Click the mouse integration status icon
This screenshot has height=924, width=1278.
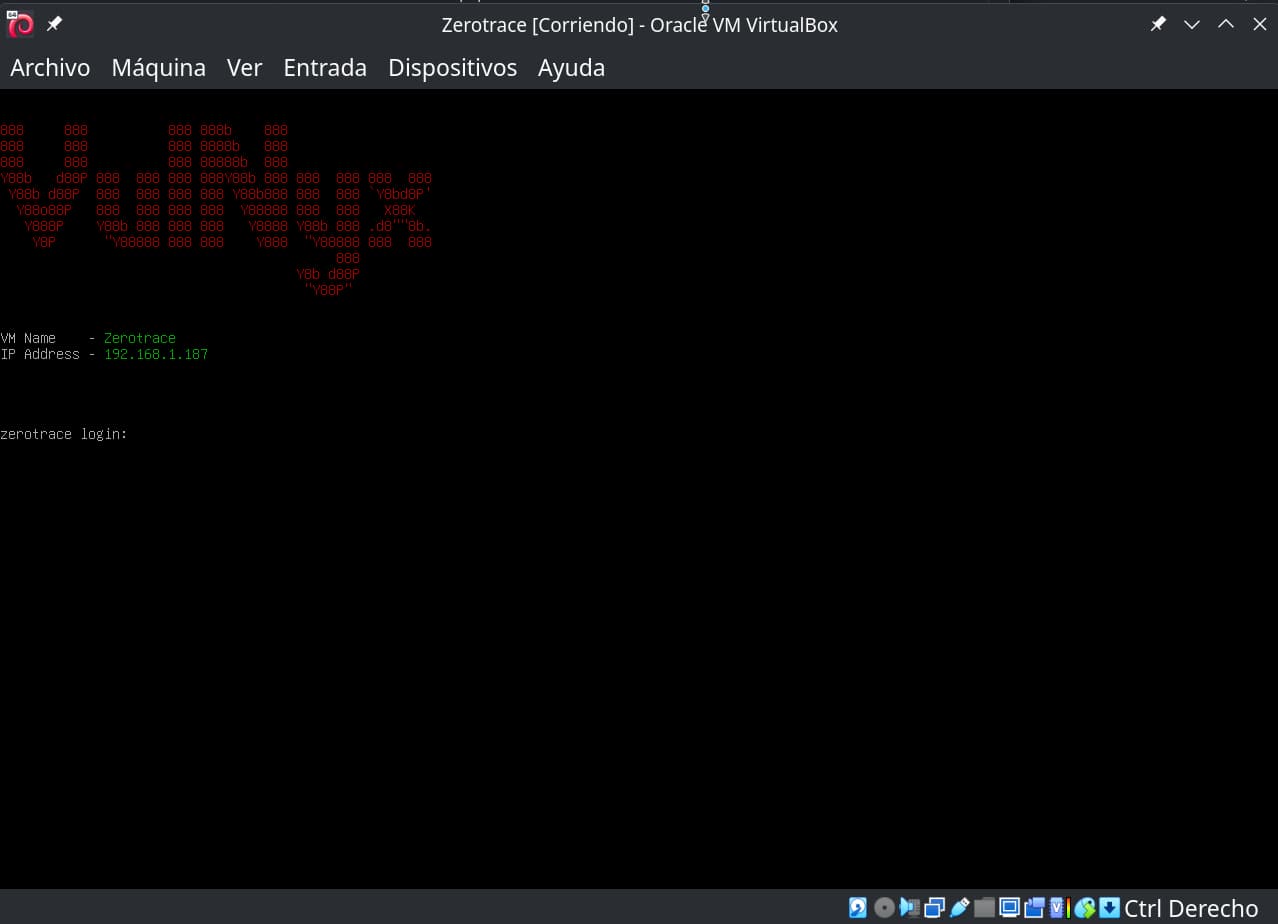[x=1085, y=907]
